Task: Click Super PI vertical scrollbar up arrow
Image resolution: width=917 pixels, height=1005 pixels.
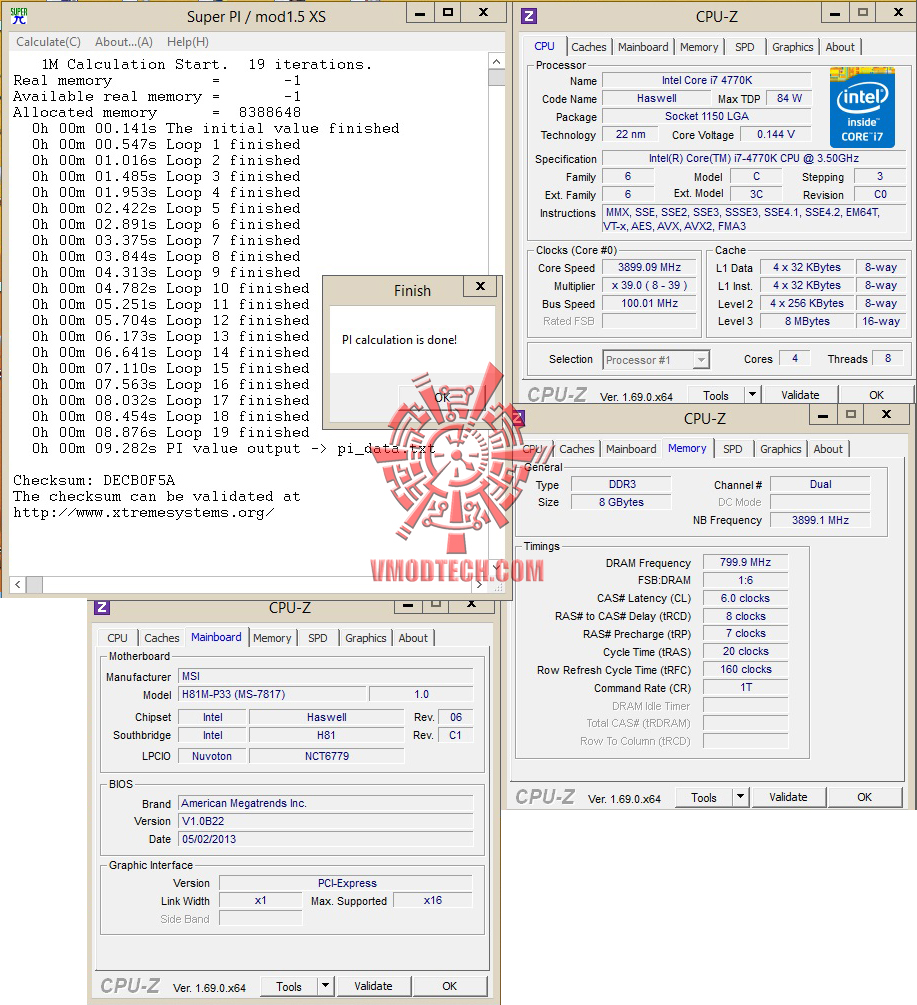Action: [x=497, y=61]
